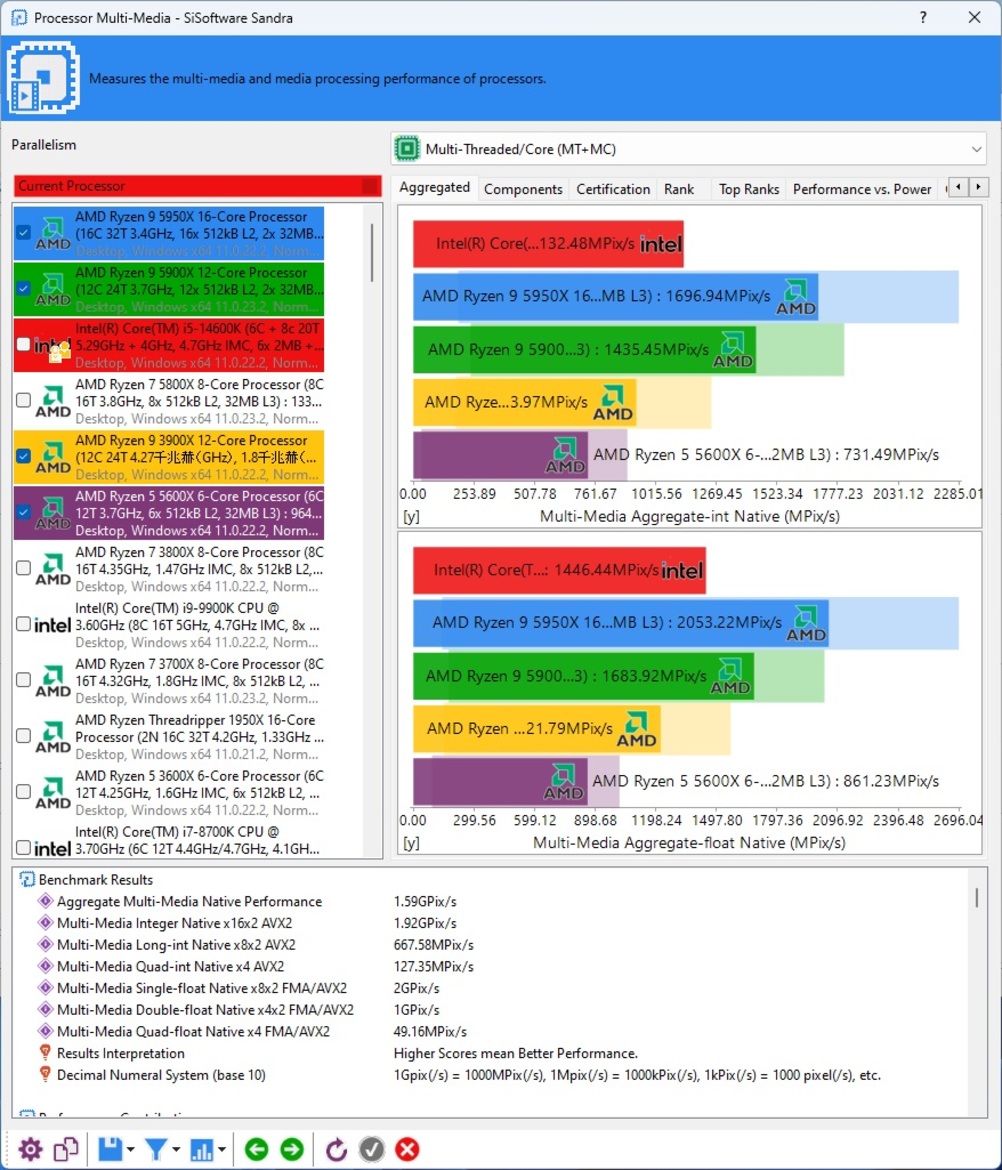
Task: Switch to the Components tab
Action: (x=523, y=190)
